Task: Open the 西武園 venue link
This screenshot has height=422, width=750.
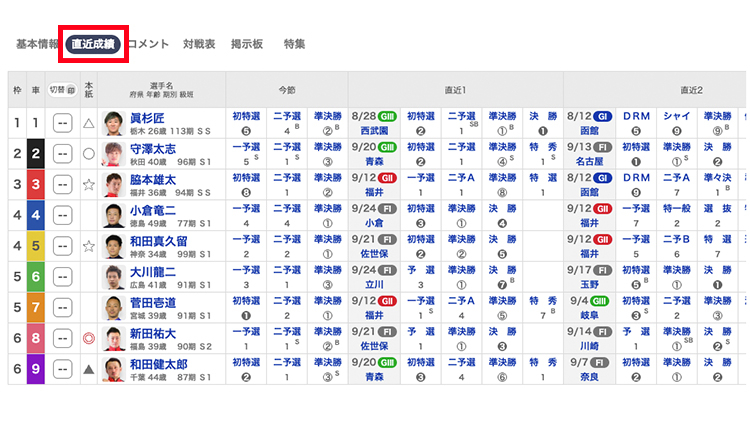Action: click(x=373, y=131)
